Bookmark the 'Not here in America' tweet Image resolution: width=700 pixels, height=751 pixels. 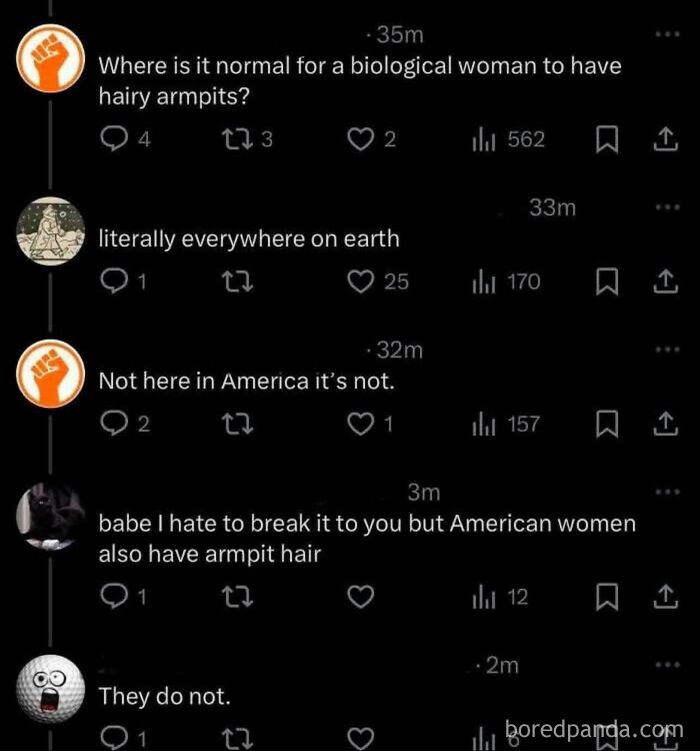pos(607,424)
